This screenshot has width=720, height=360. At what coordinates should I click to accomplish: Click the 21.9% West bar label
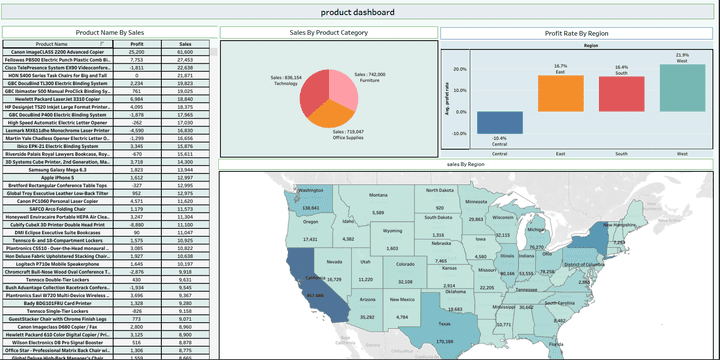click(682, 58)
